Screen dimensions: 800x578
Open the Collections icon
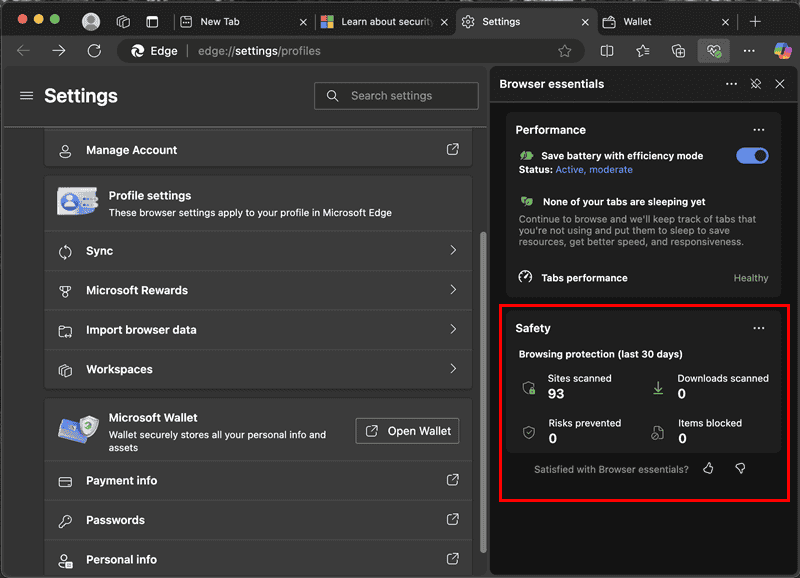680,51
